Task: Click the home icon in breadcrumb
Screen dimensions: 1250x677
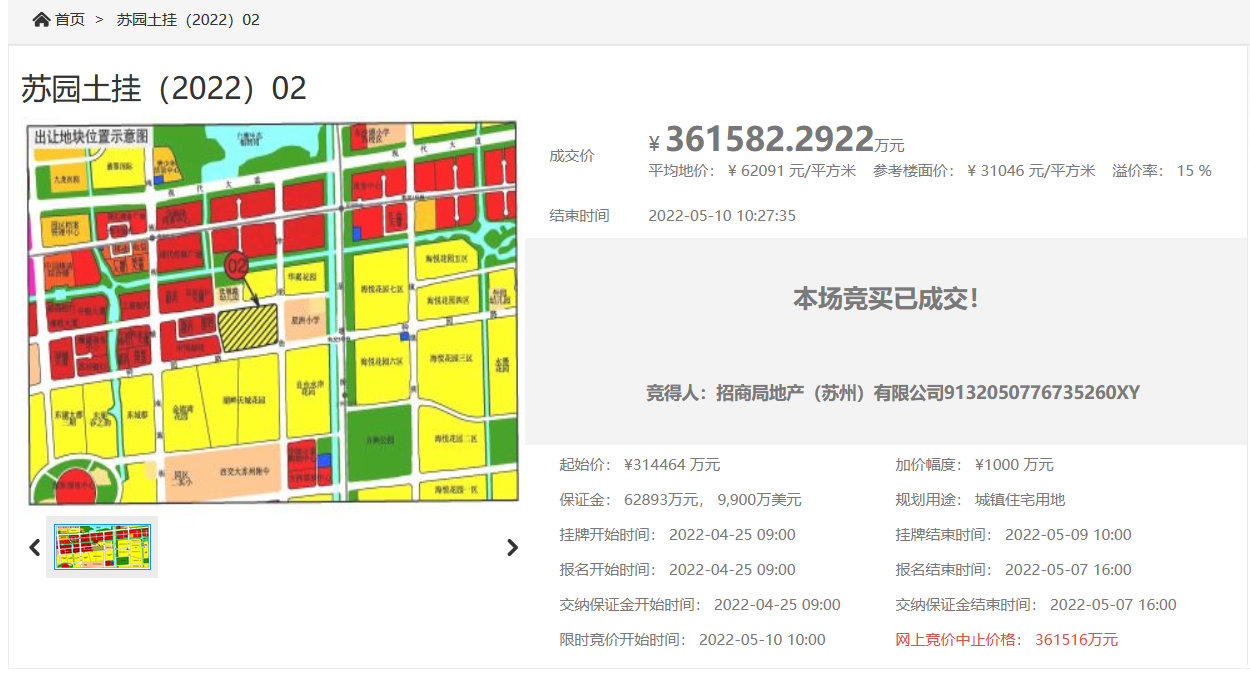Action: pyautogui.click(x=42, y=20)
